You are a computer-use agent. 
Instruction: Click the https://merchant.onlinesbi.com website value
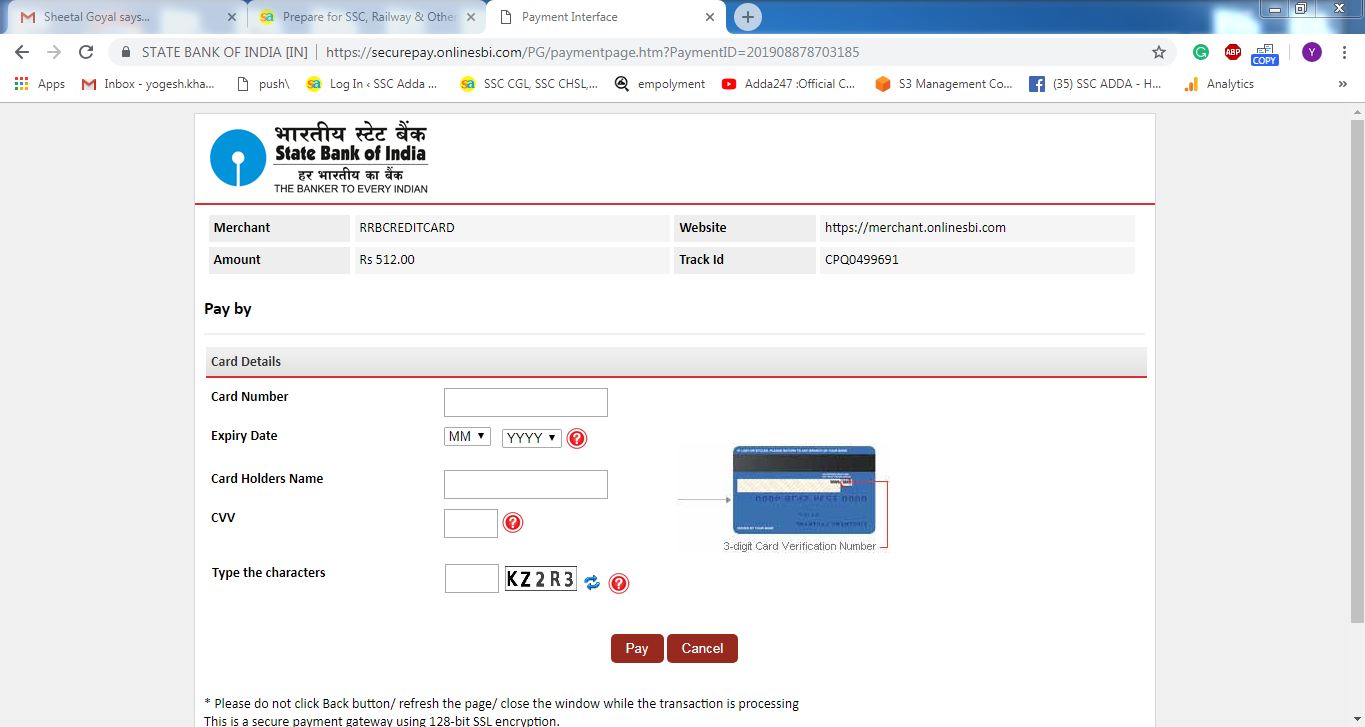pos(915,227)
